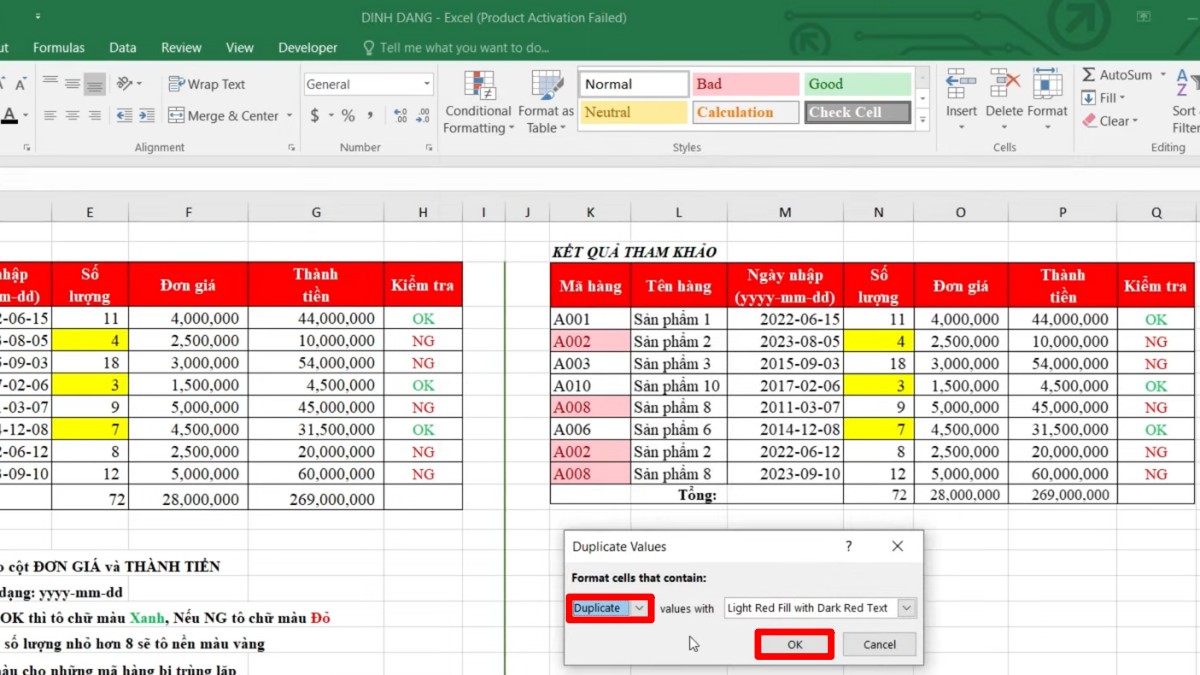Click OK in Duplicate Values dialog
The height and width of the screenshot is (675, 1200).
point(795,644)
